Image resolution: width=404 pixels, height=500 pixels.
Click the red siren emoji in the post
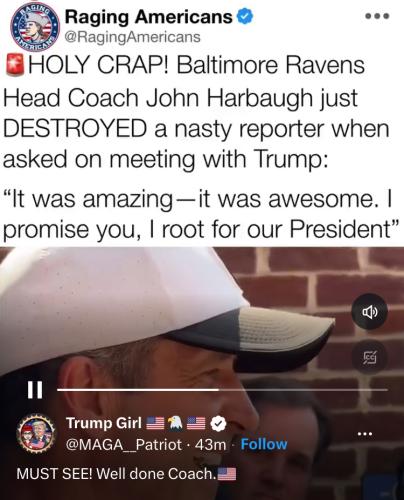[x=15, y=65]
